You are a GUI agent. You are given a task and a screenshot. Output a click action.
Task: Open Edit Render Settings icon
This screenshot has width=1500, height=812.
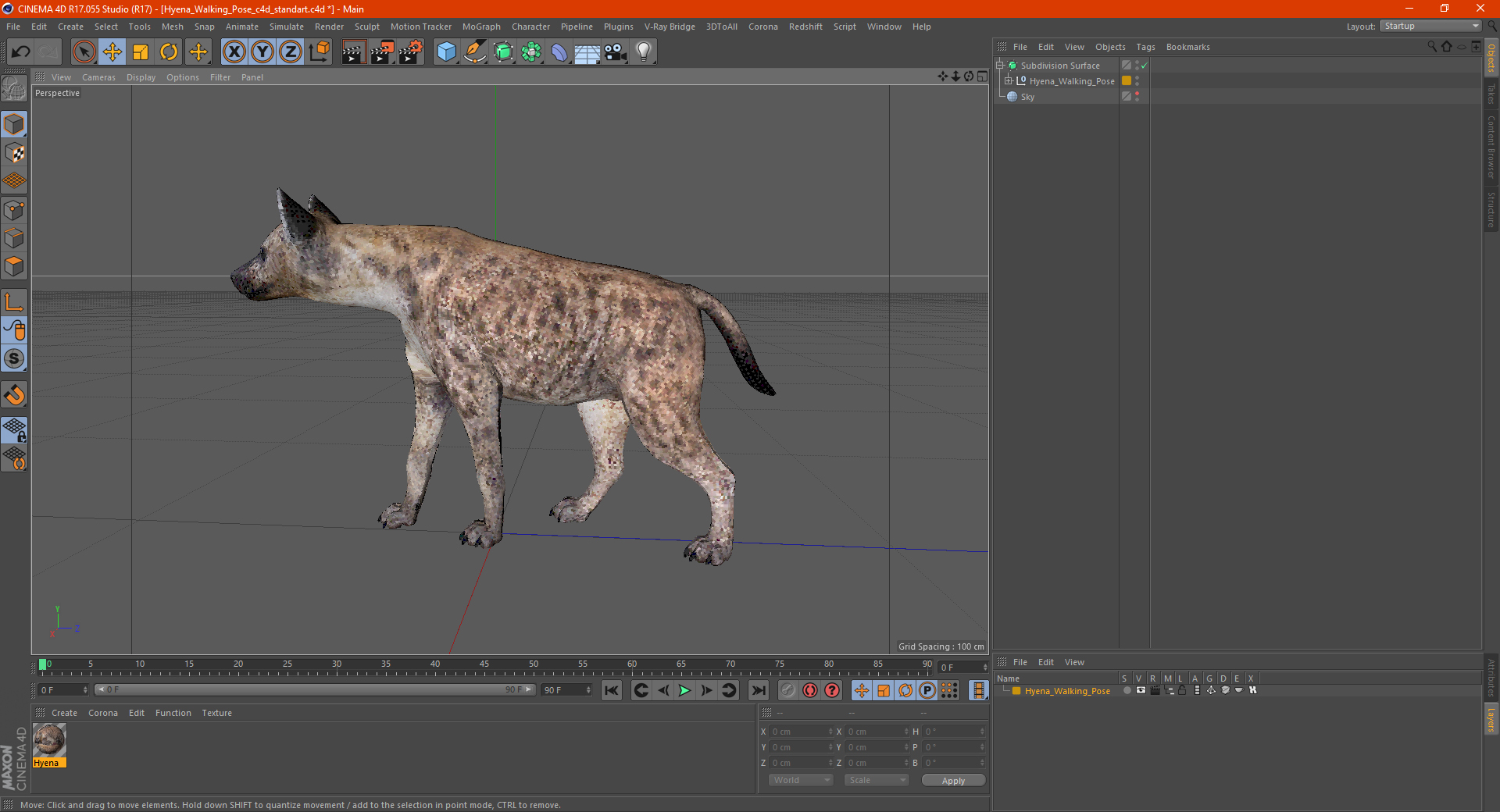pos(410,52)
